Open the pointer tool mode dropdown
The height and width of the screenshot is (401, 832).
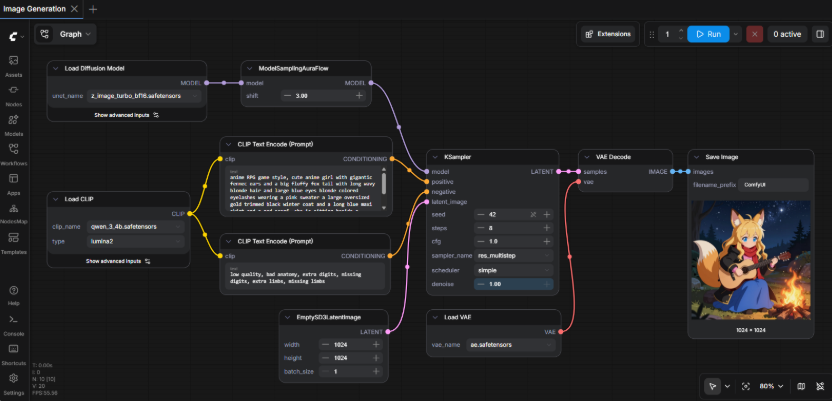pos(727,386)
